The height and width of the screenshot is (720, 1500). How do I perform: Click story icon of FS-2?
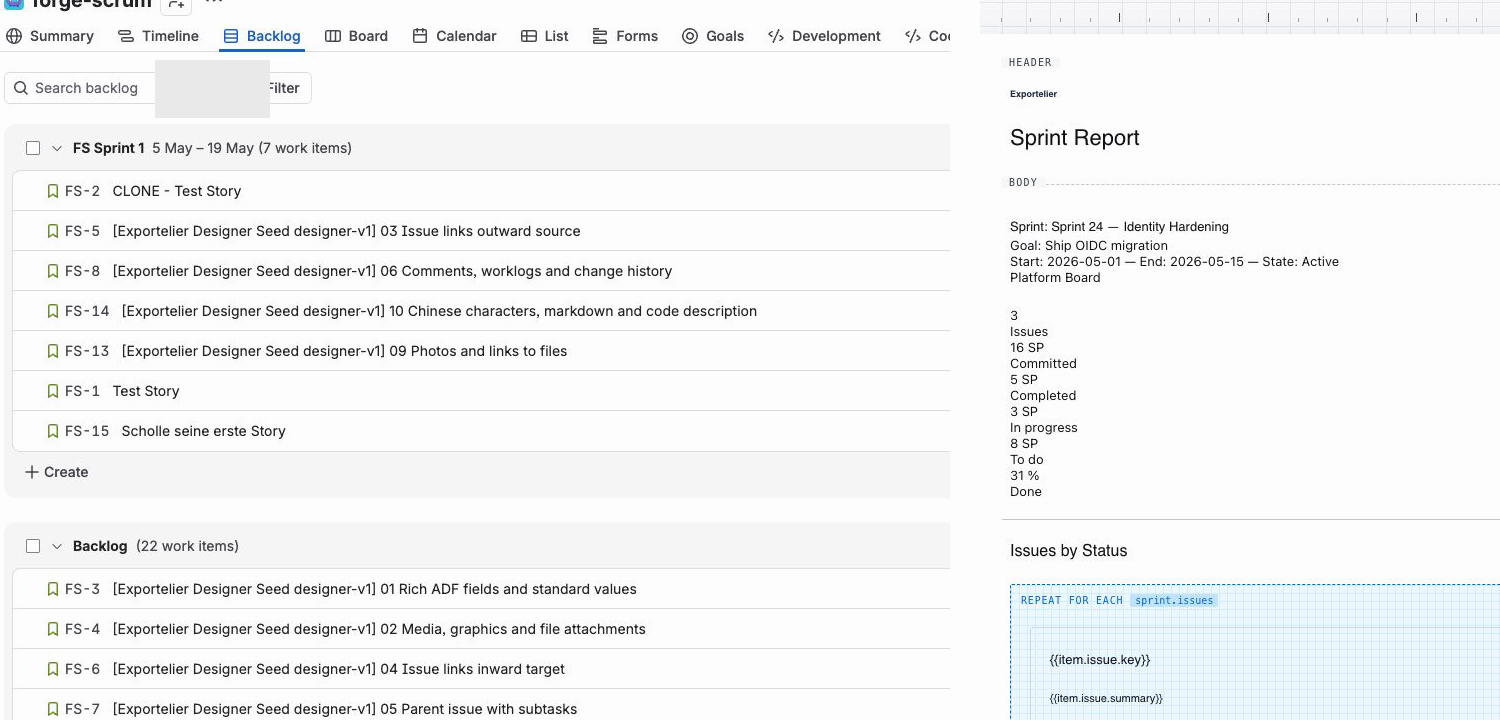[53, 191]
